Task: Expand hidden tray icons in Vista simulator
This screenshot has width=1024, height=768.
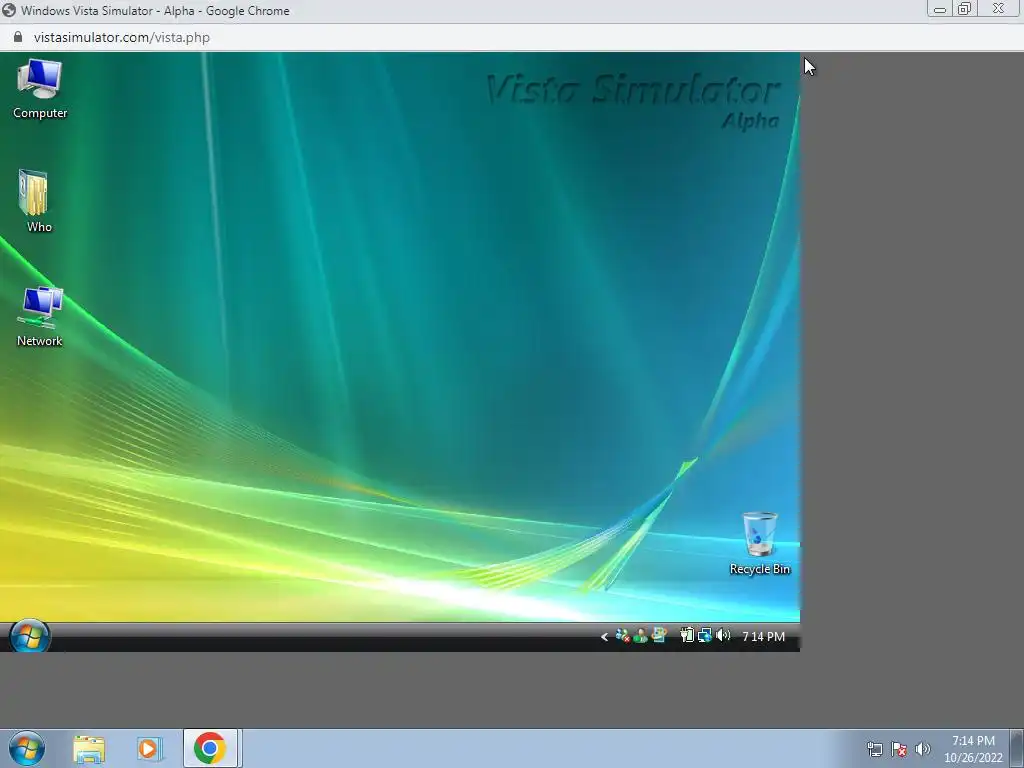Action: pos(604,636)
